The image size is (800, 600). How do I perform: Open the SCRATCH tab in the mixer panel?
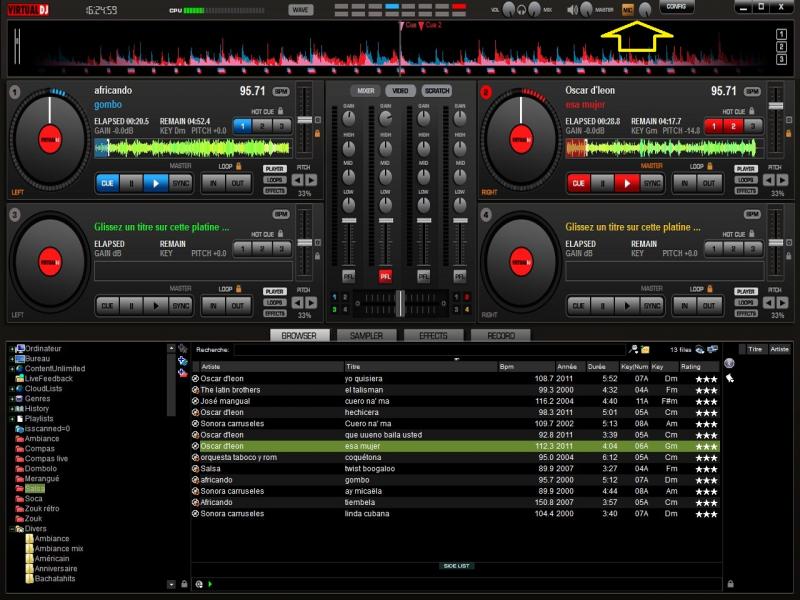click(x=436, y=91)
